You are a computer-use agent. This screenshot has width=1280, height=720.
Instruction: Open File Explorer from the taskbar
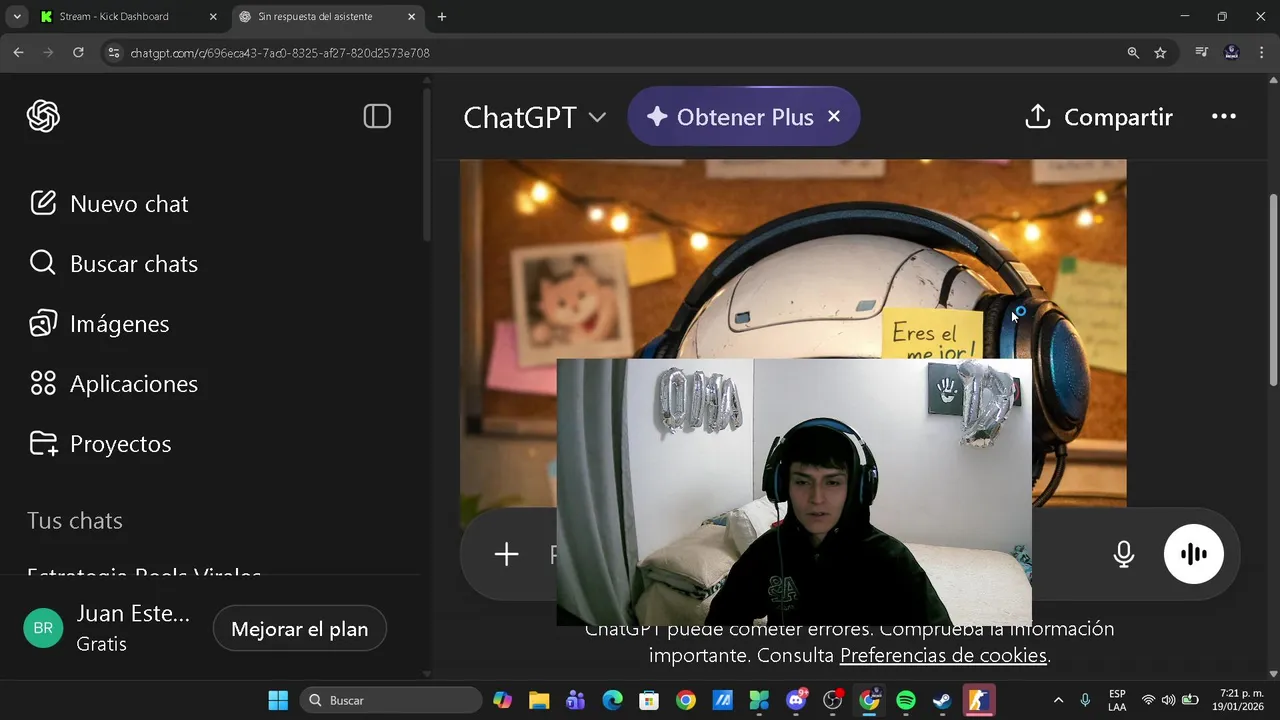(539, 701)
